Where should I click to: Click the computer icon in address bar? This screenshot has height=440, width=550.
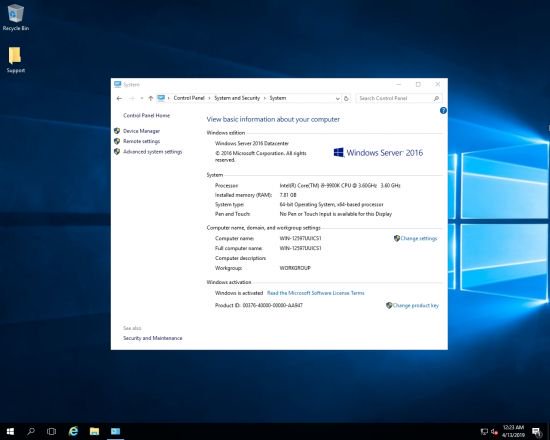click(x=161, y=98)
